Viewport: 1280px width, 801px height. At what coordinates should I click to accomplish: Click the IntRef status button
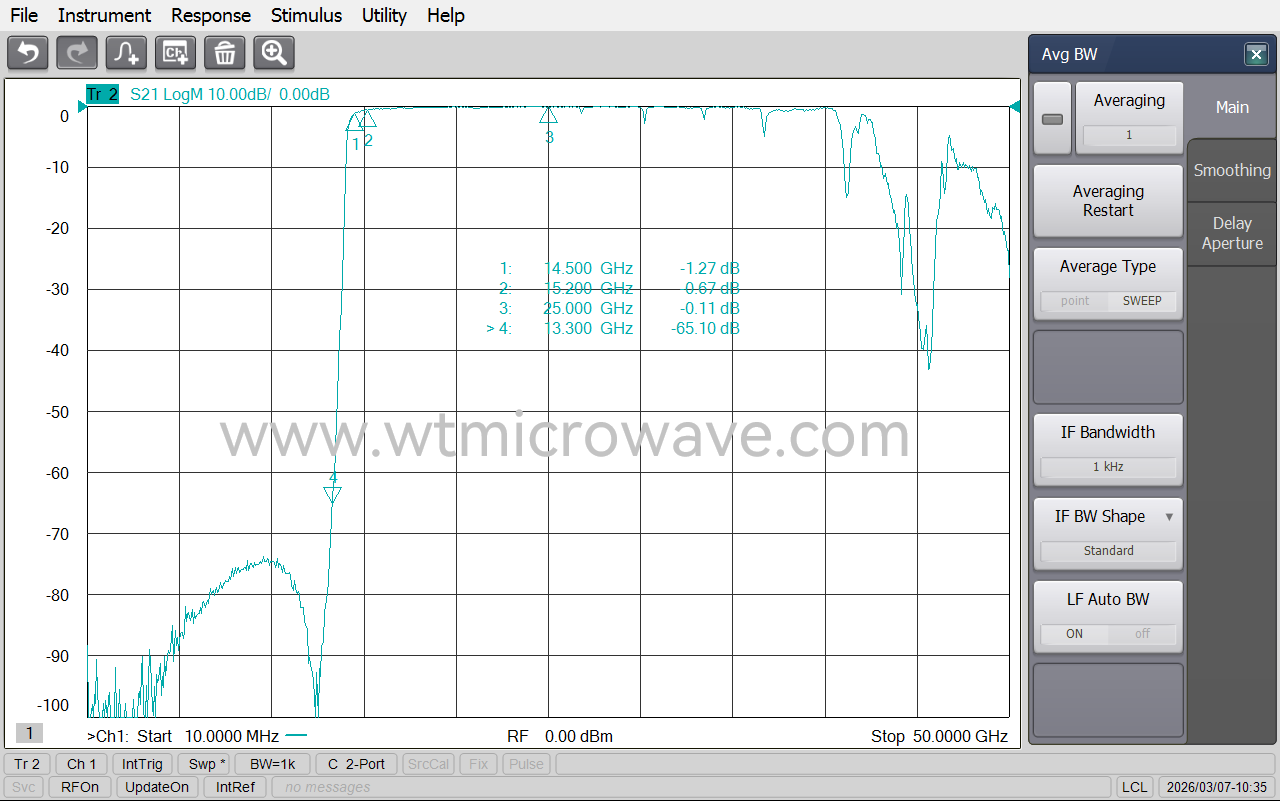pos(235,787)
